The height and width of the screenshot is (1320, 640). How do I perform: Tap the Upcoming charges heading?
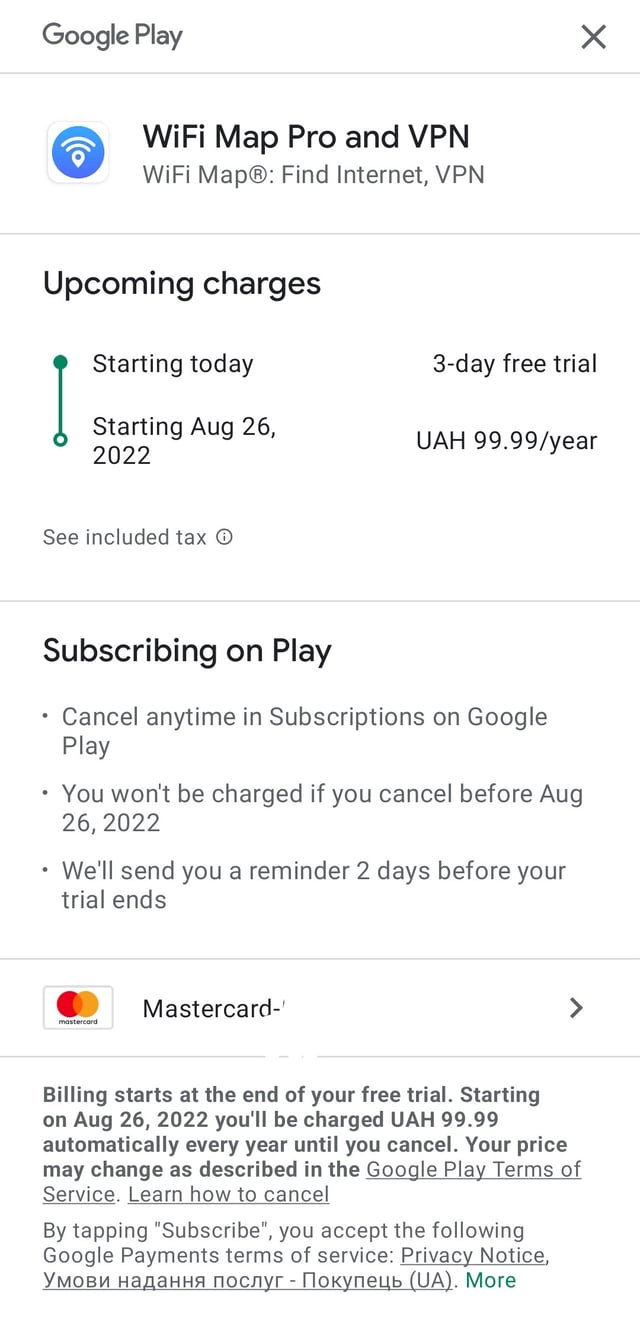[x=182, y=284]
